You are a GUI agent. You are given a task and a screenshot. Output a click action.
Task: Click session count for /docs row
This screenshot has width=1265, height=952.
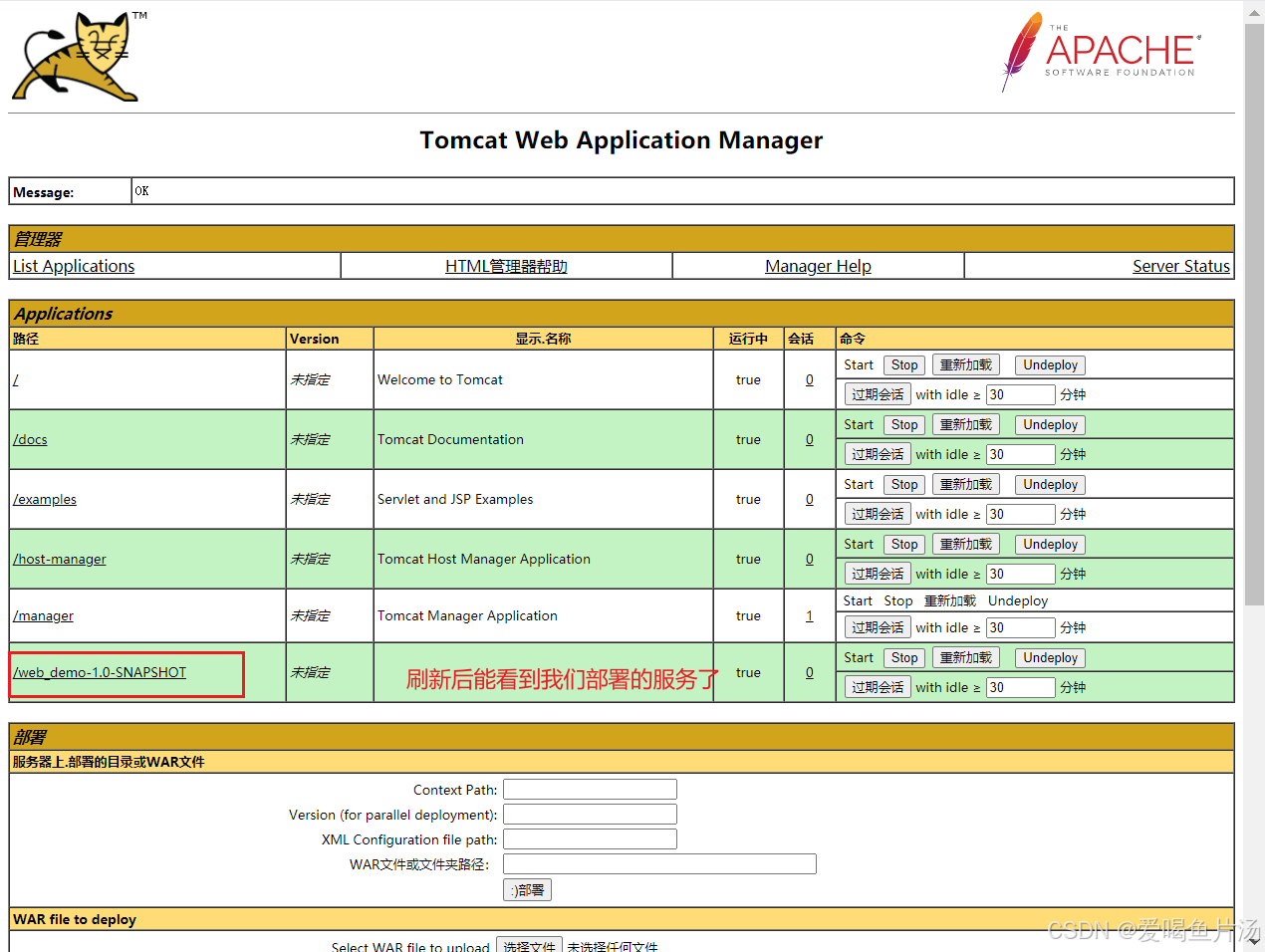809,439
